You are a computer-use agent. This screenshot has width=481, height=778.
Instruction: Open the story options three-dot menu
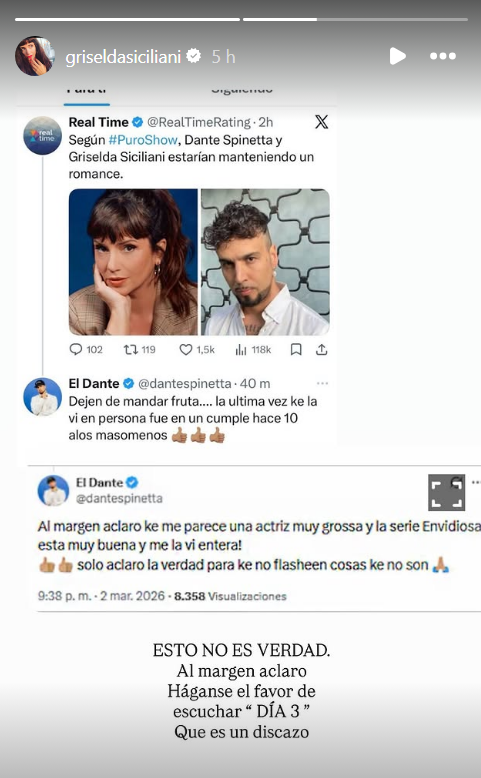pos(443,56)
